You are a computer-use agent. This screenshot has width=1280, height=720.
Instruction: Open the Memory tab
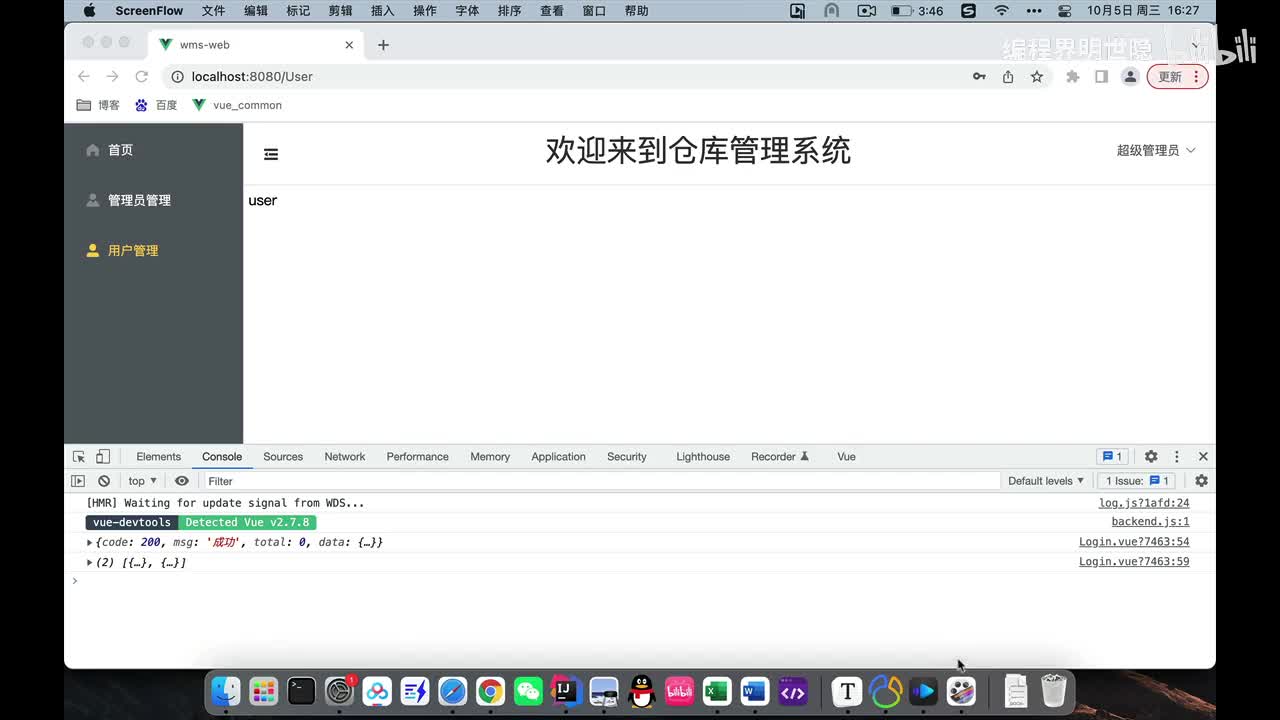pyautogui.click(x=490, y=456)
